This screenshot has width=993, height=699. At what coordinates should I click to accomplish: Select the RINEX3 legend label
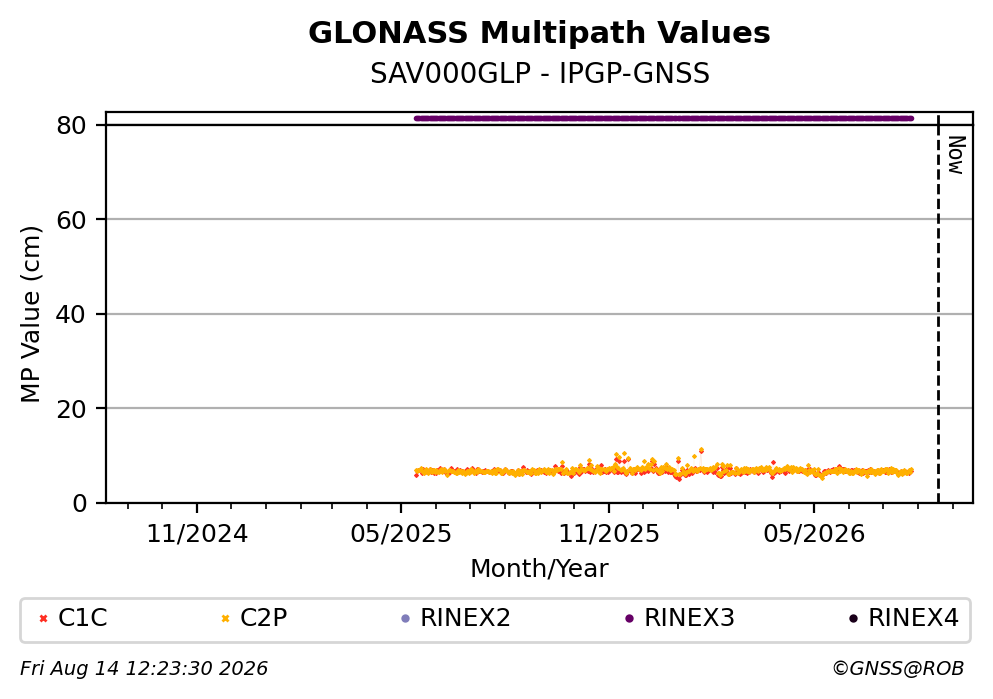pyautogui.click(x=689, y=618)
